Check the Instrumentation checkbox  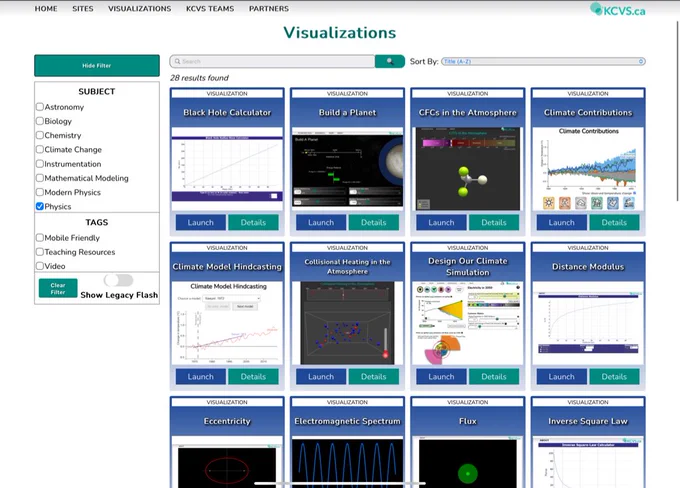[40, 164]
